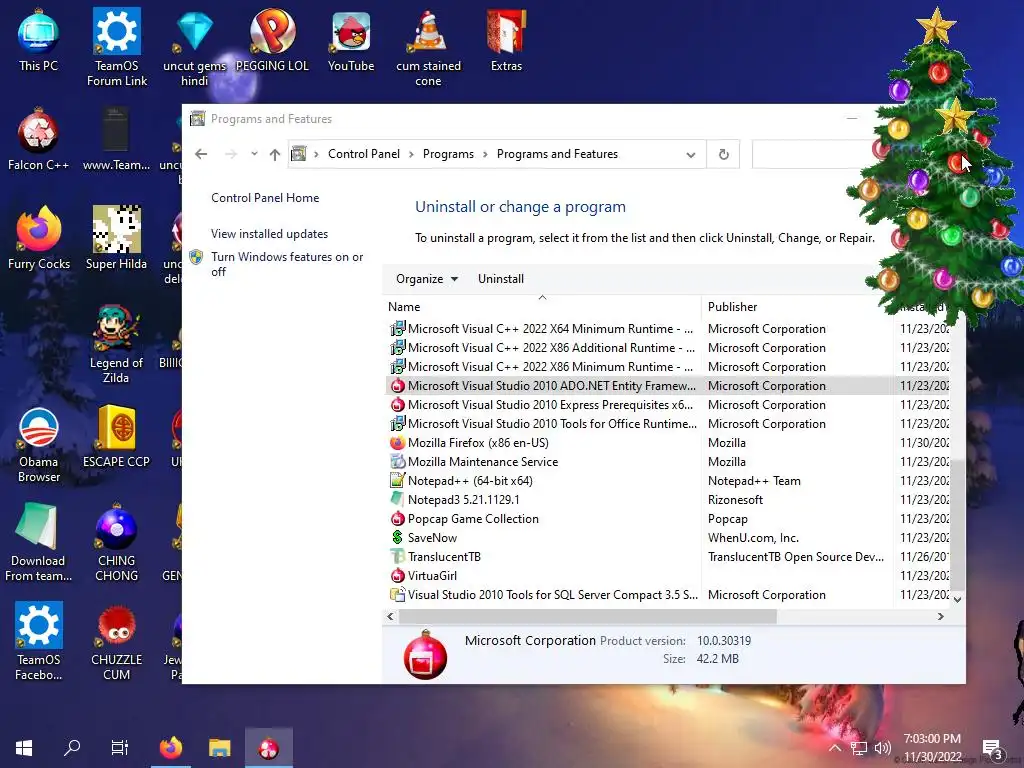This screenshot has height=768, width=1024.
Task: Select Microsoft Visual C++ 2022 X86 Additional Runtime
Action: click(x=668, y=347)
